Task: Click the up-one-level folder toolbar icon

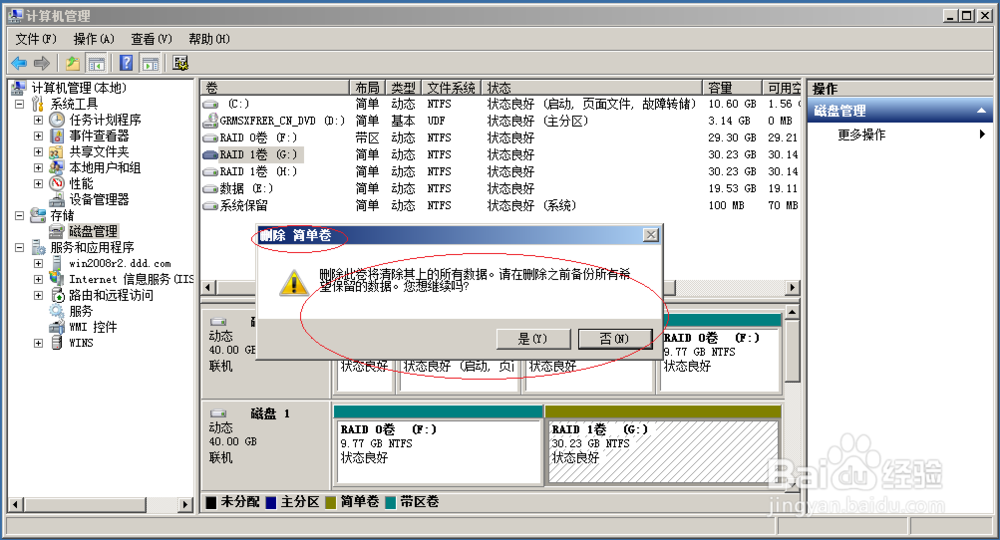Action: pos(73,63)
